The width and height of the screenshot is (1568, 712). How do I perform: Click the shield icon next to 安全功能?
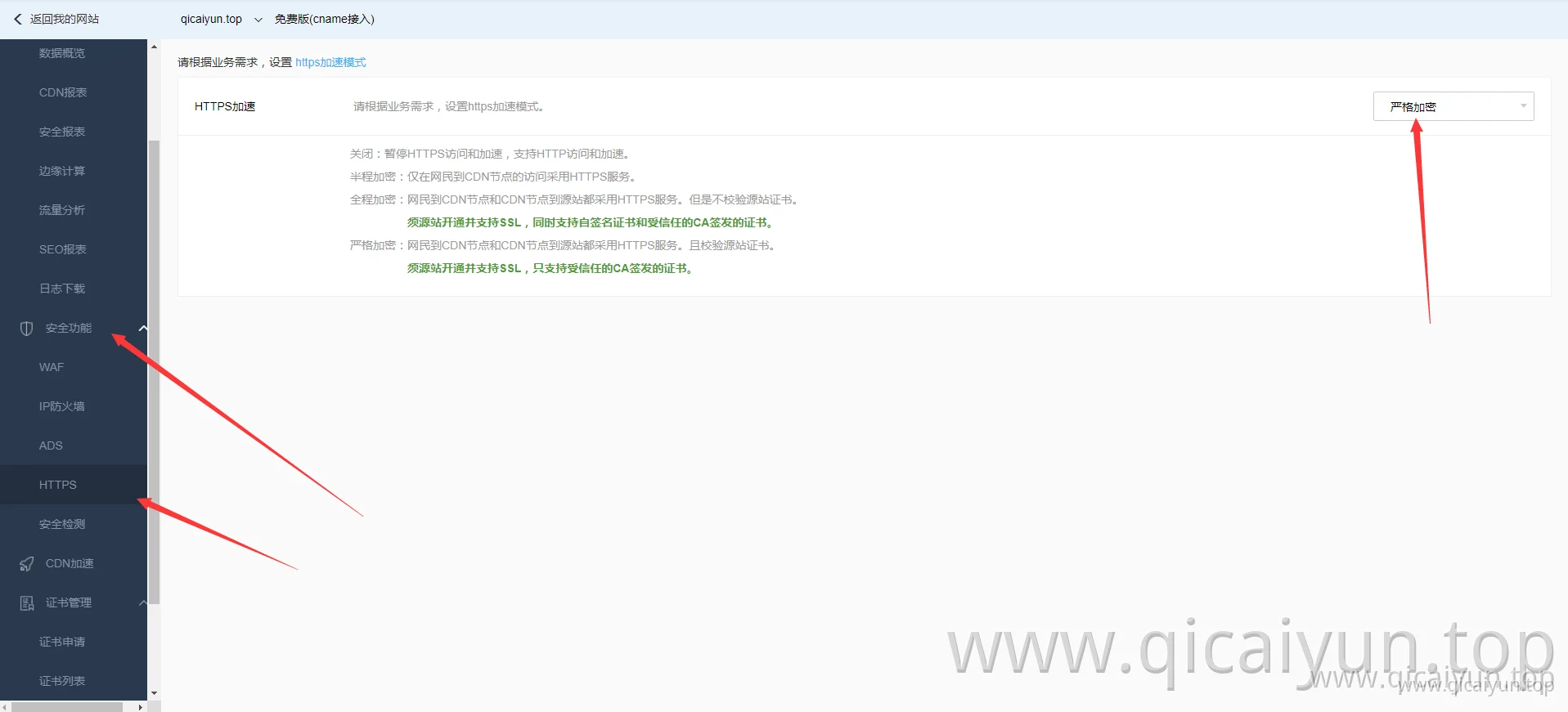pos(26,328)
